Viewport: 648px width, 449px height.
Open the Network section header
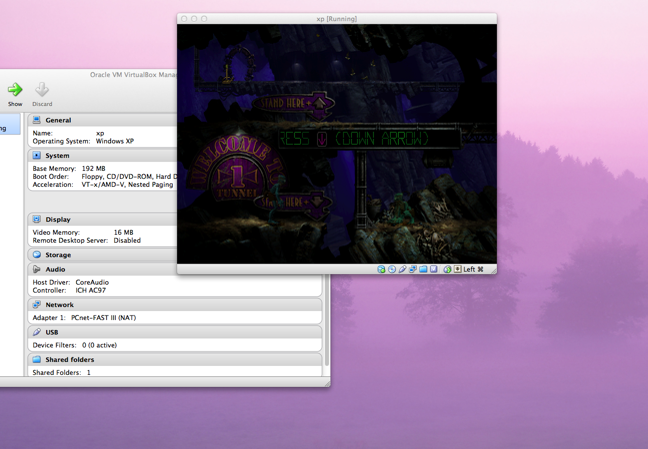175,305
